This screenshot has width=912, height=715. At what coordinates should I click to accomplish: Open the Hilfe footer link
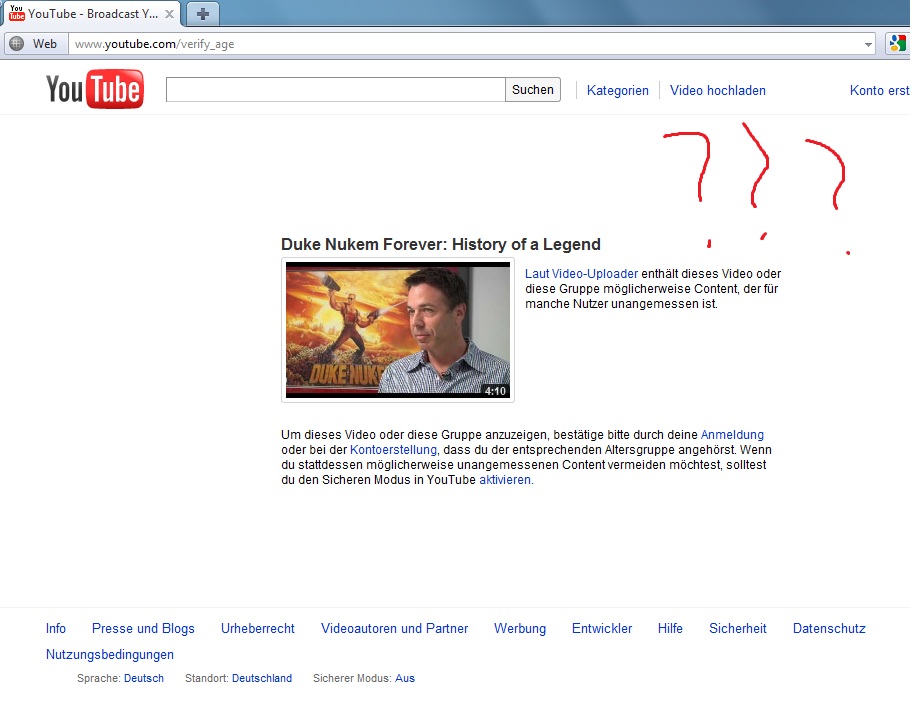point(670,628)
